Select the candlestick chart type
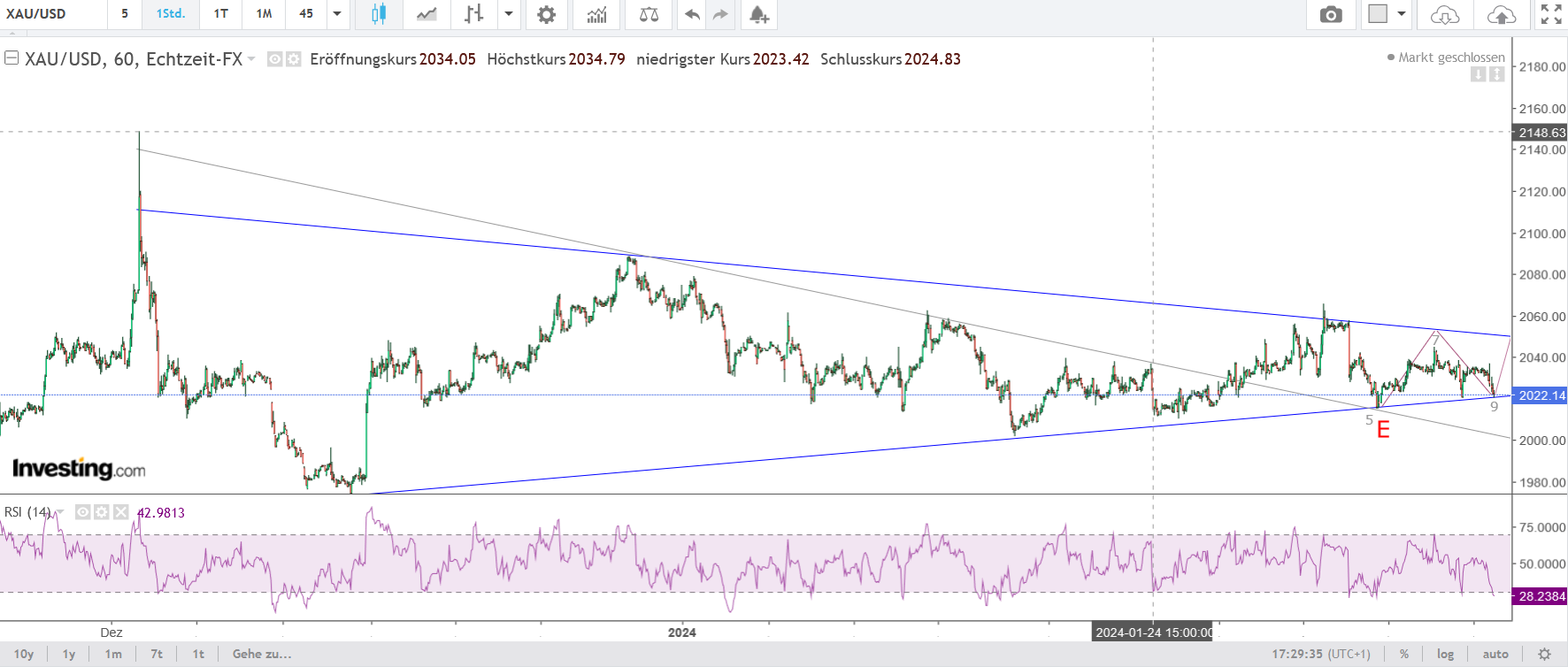The image size is (1568, 667). point(379,14)
